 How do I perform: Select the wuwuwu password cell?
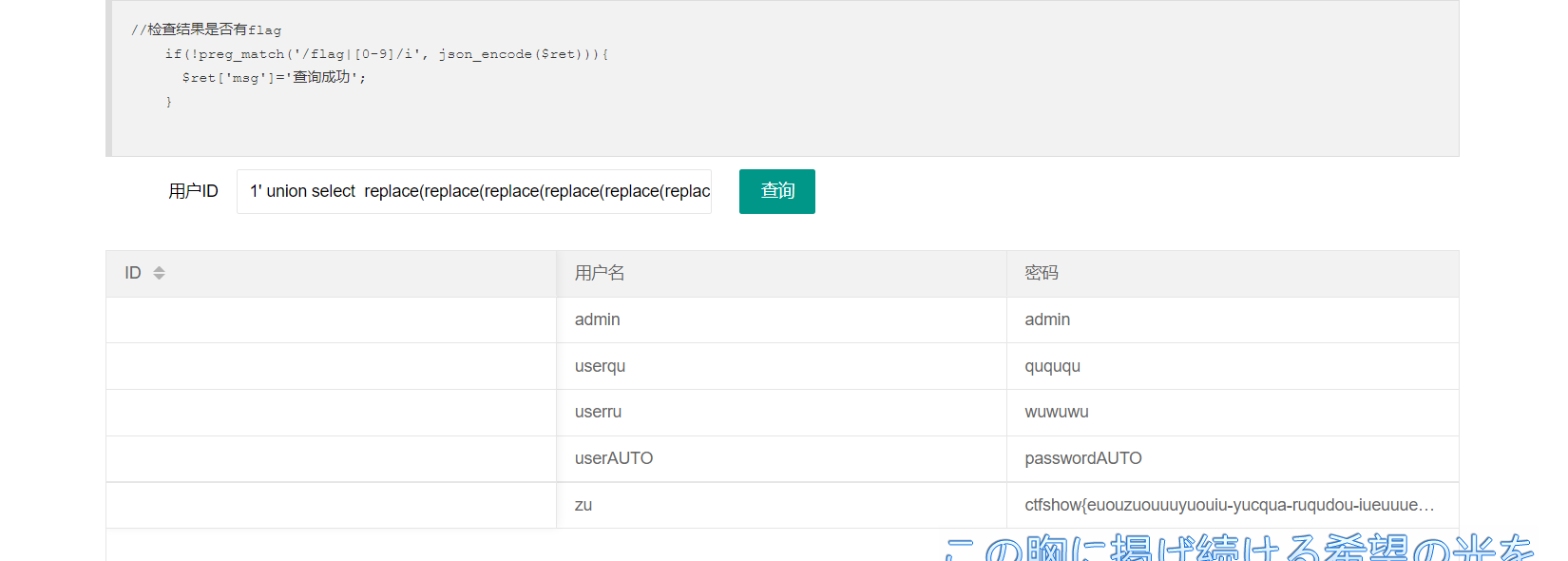pyautogui.click(x=1233, y=413)
